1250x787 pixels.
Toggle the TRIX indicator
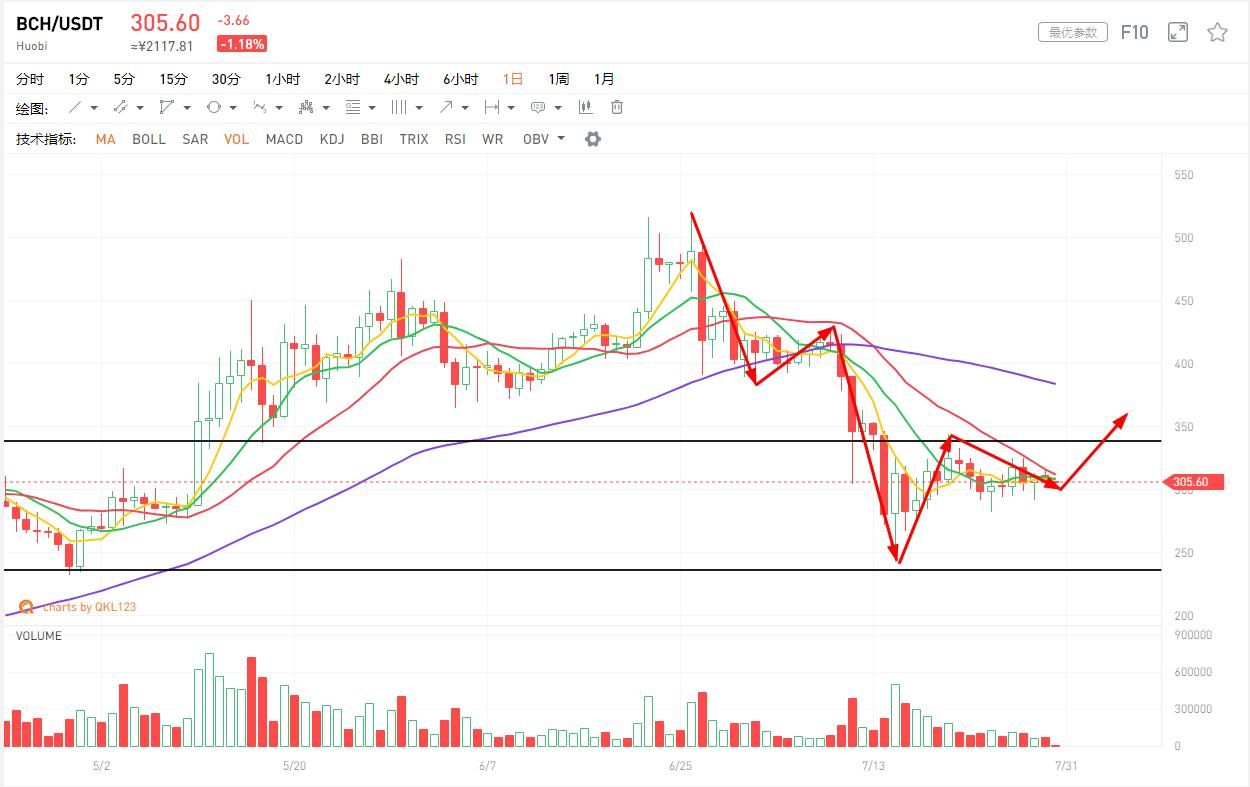pyautogui.click(x=414, y=139)
